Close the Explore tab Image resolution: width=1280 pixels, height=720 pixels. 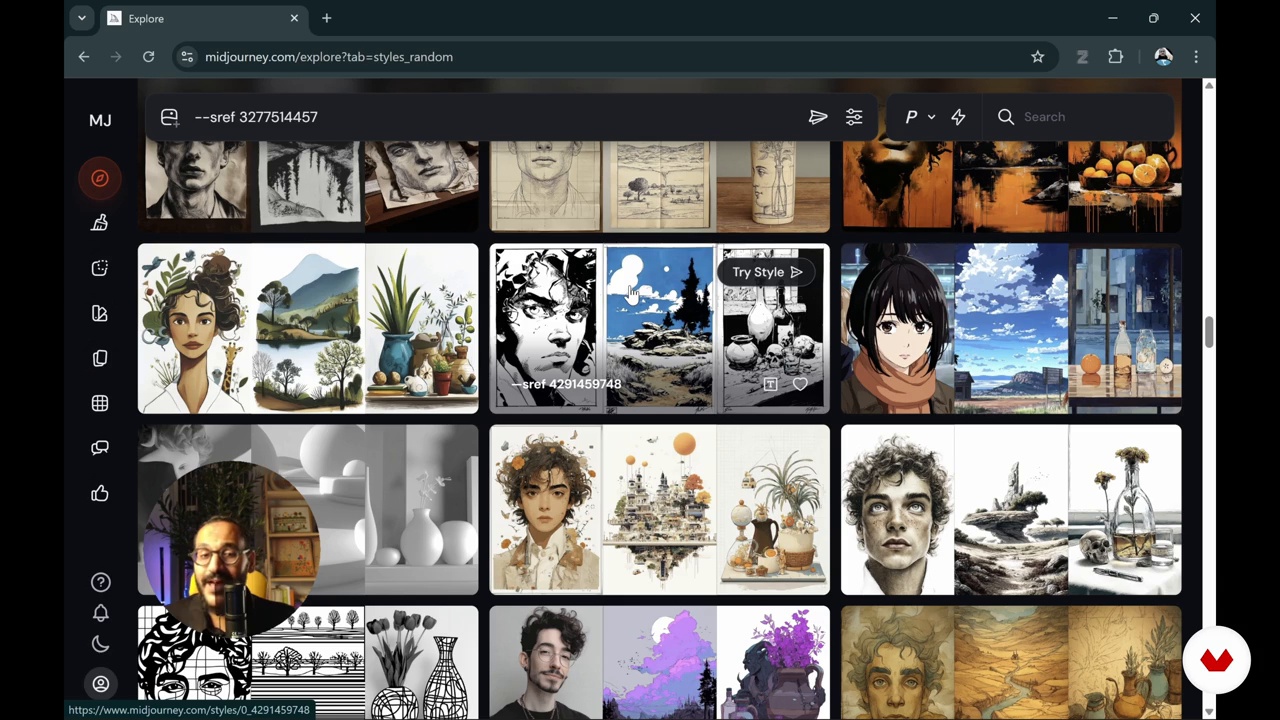tap(294, 18)
